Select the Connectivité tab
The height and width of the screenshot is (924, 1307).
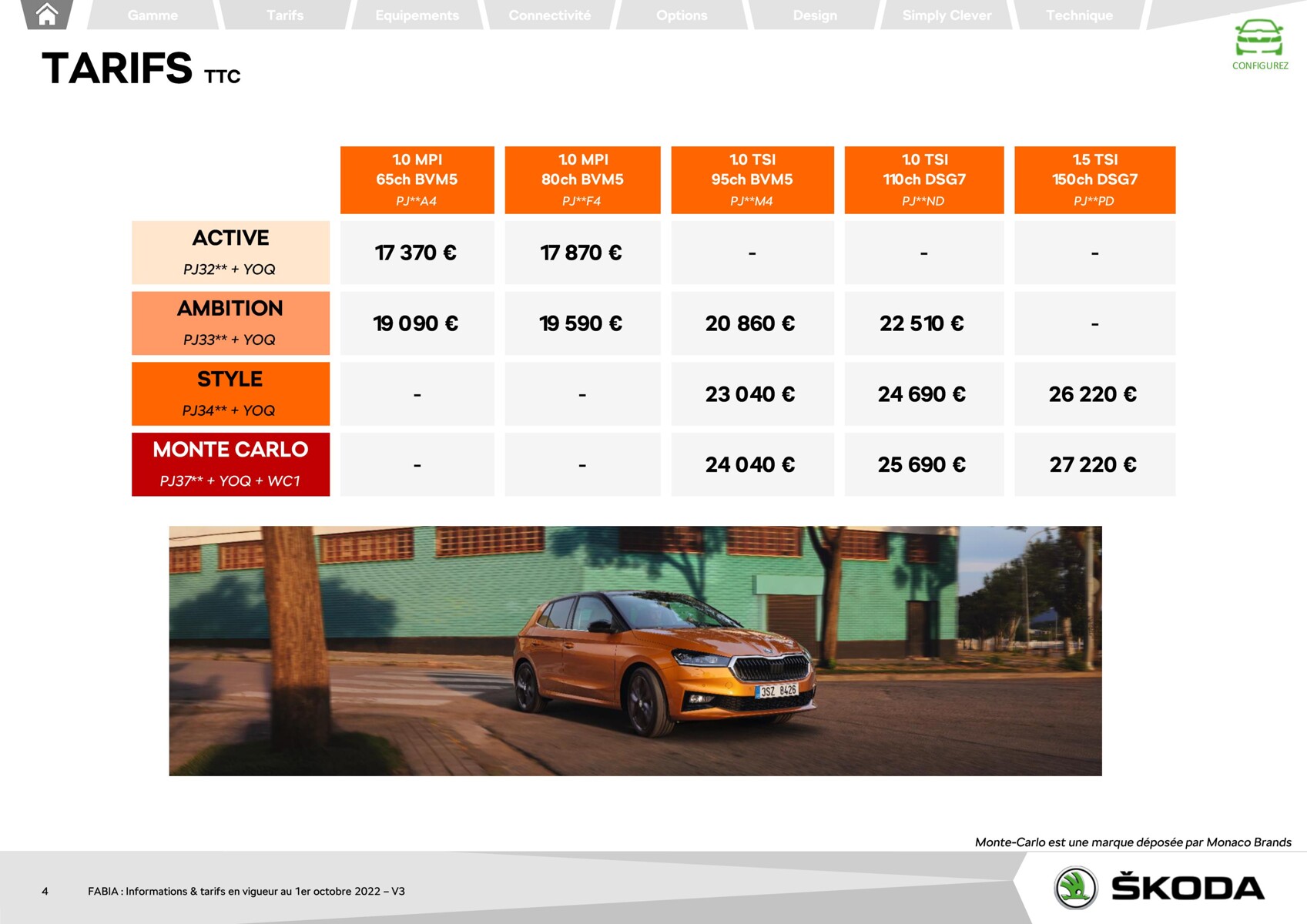(549, 15)
